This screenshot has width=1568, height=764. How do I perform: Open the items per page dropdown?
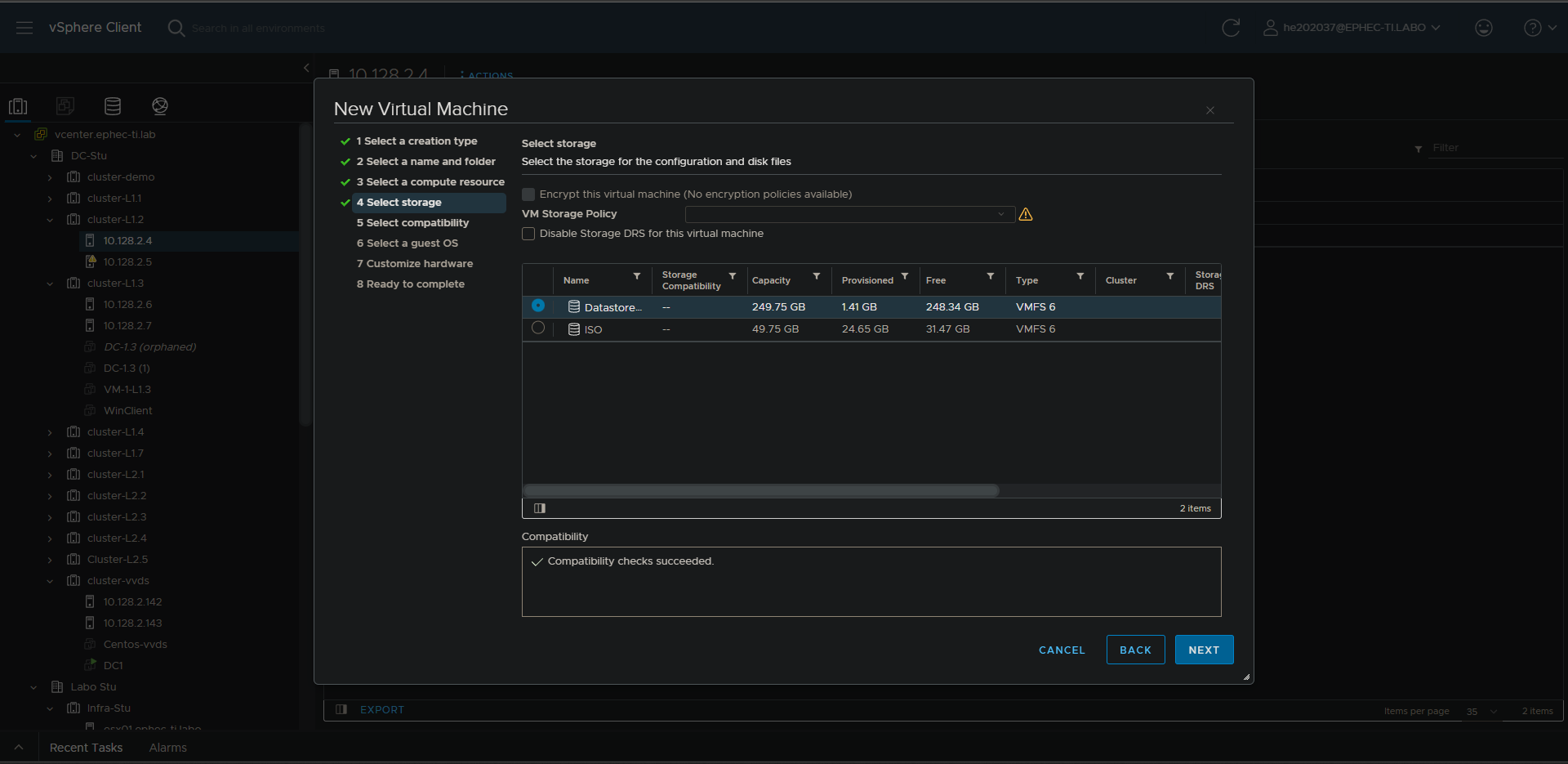[x=1482, y=711]
